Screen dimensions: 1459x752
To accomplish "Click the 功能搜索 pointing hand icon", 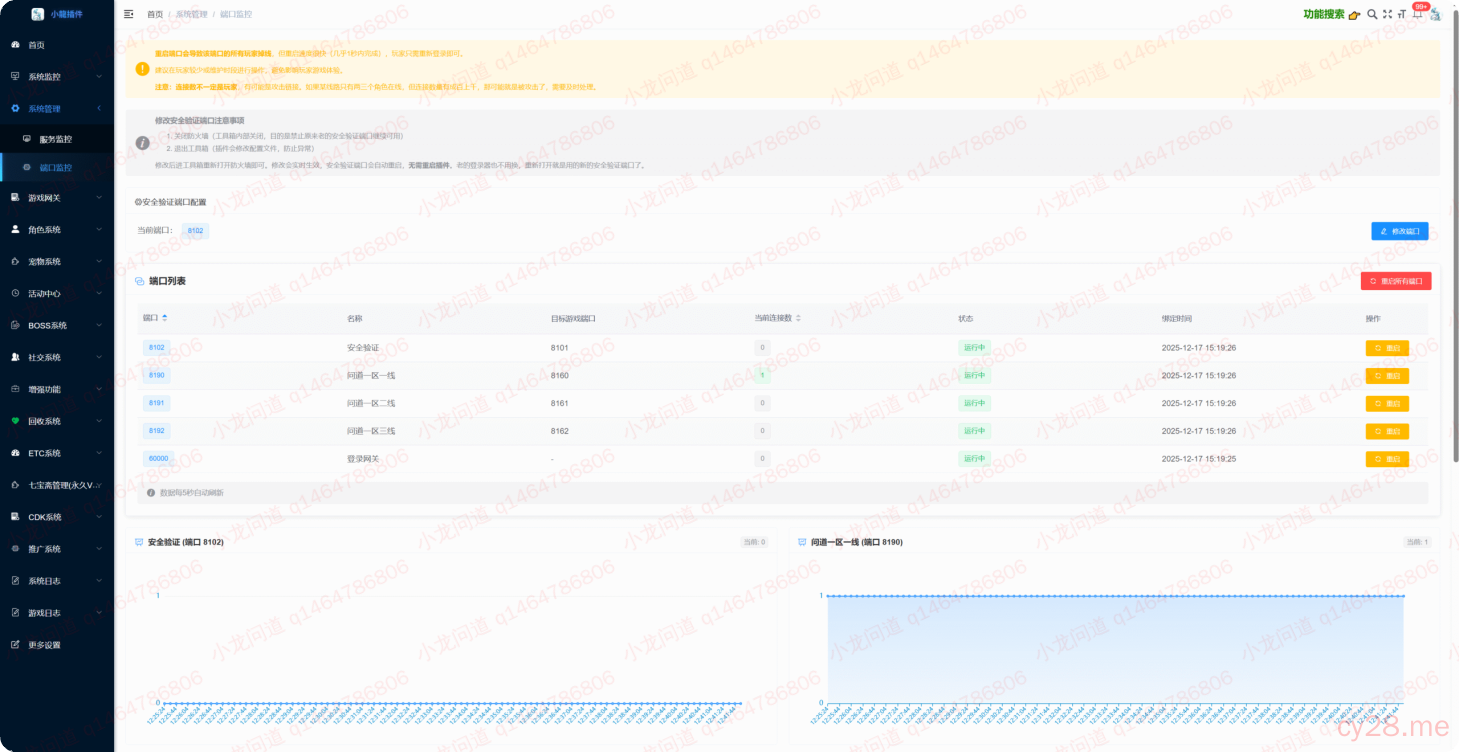I will point(1354,15).
